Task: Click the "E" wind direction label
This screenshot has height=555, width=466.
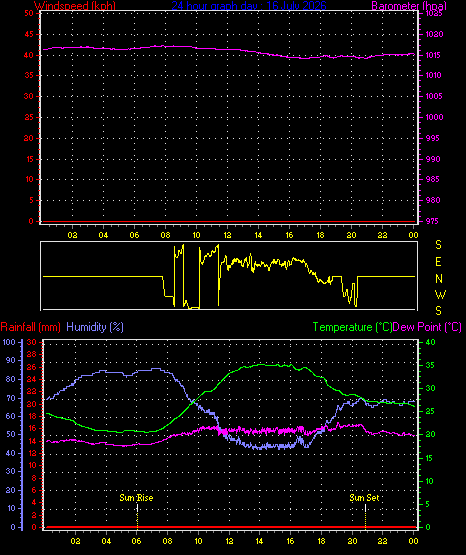Action: click(x=438, y=262)
